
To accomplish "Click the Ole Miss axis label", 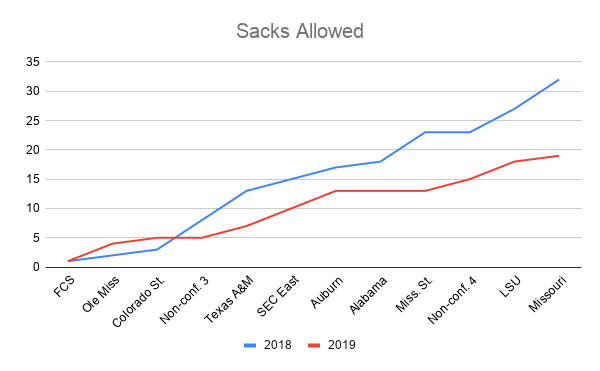I will click(x=101, y=294).
